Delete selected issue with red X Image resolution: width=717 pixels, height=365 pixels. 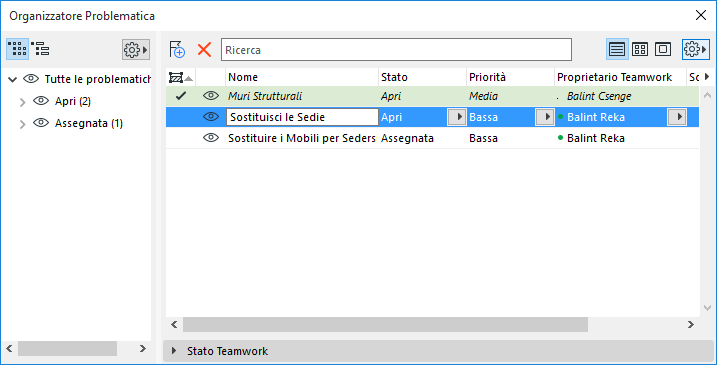pyautogui.click(x=204, y=49)
